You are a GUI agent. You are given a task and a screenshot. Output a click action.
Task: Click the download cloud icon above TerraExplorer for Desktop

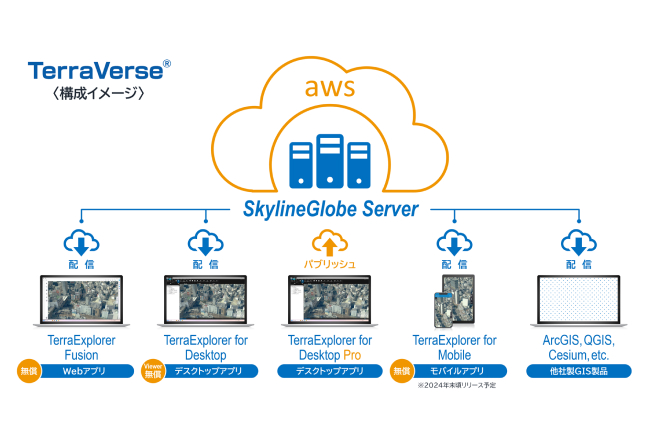(204, 243)
